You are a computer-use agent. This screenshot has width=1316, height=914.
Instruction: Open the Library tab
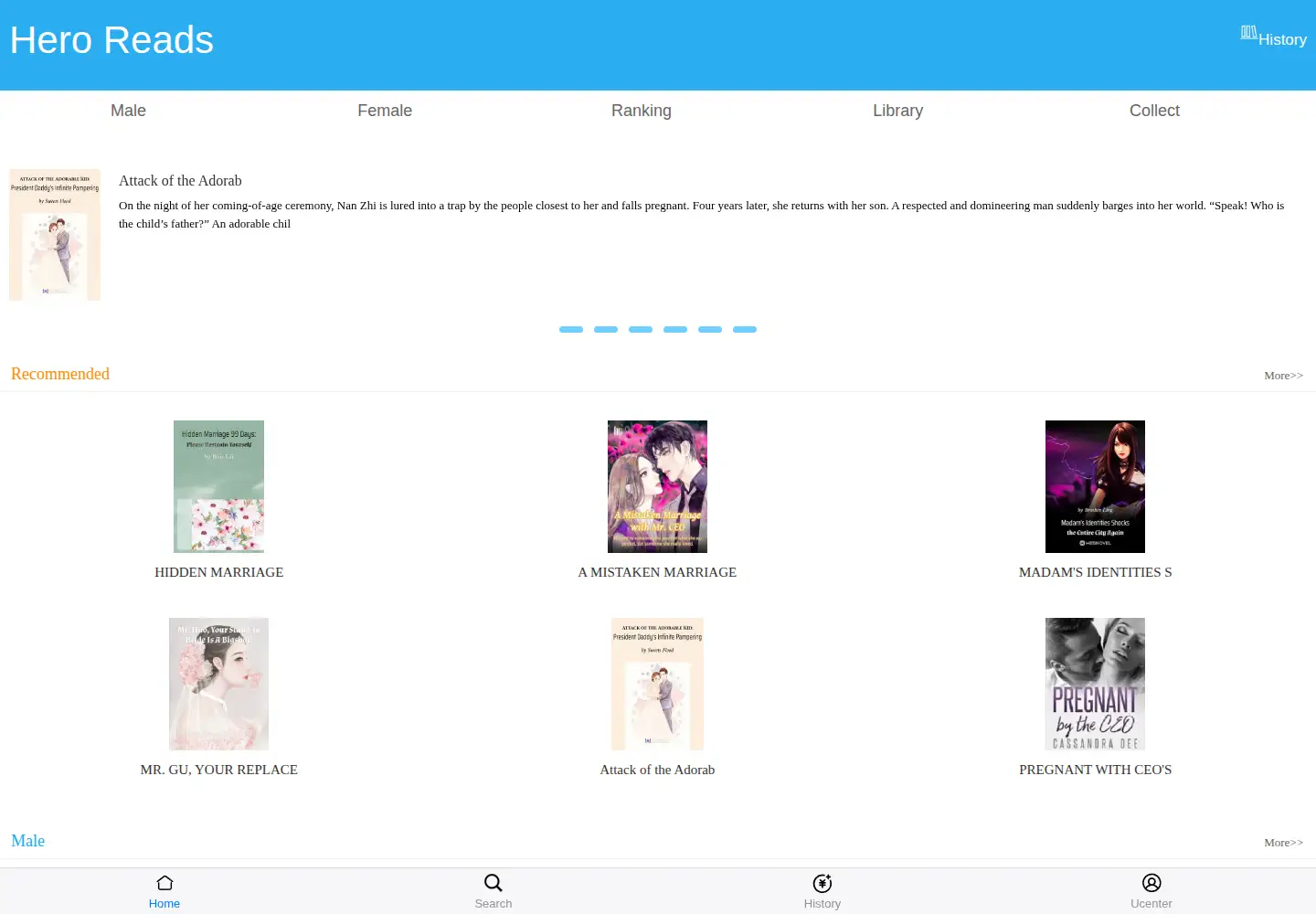pyautogui.click(x=898, y=111)
